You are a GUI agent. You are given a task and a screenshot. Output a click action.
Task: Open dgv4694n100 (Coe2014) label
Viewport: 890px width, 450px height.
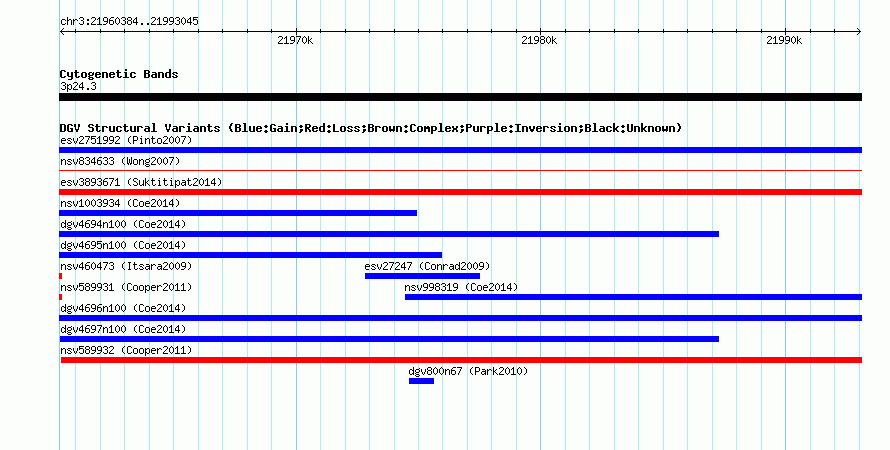[123, 224]
